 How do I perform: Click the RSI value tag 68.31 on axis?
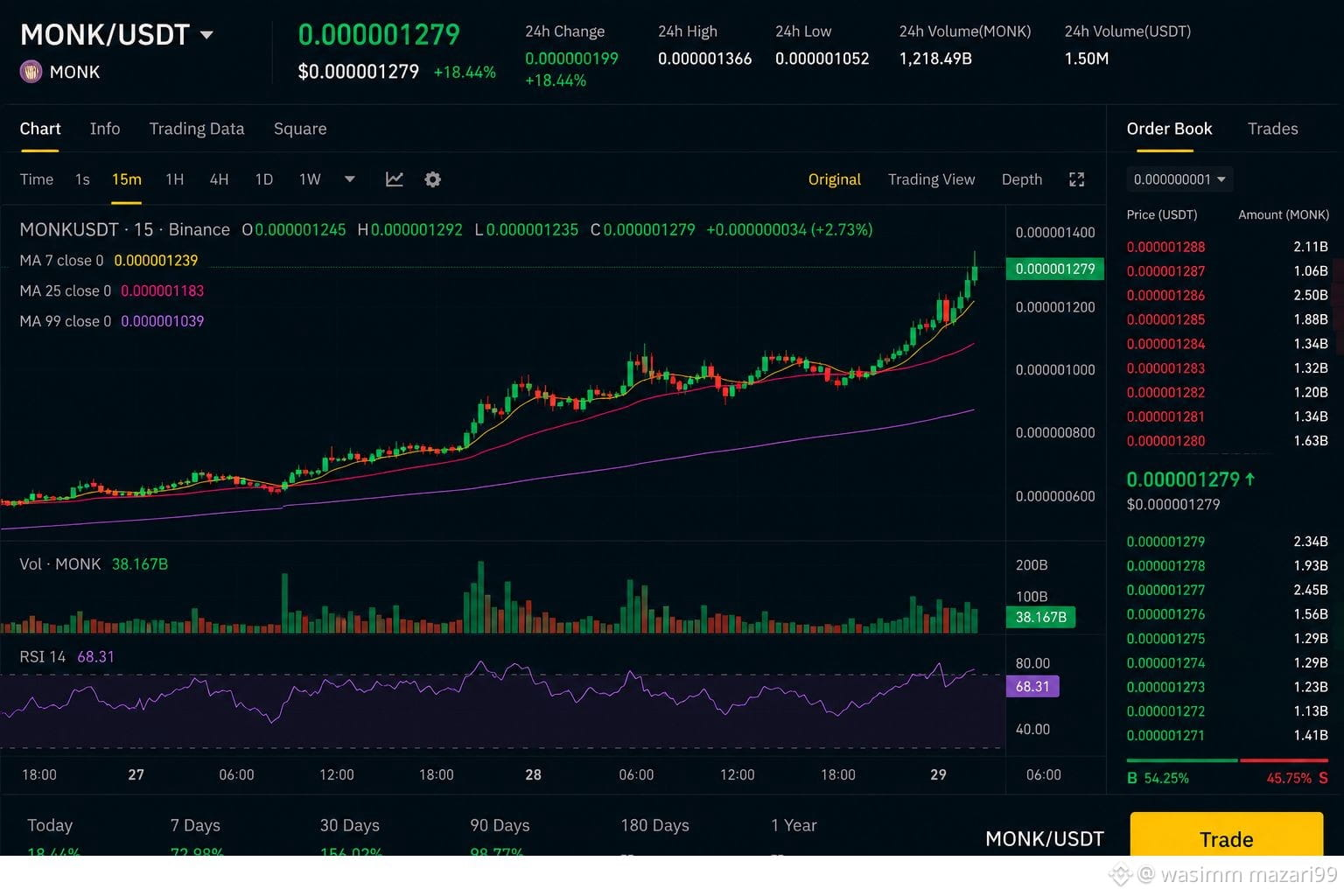[x=1032, y=686]
